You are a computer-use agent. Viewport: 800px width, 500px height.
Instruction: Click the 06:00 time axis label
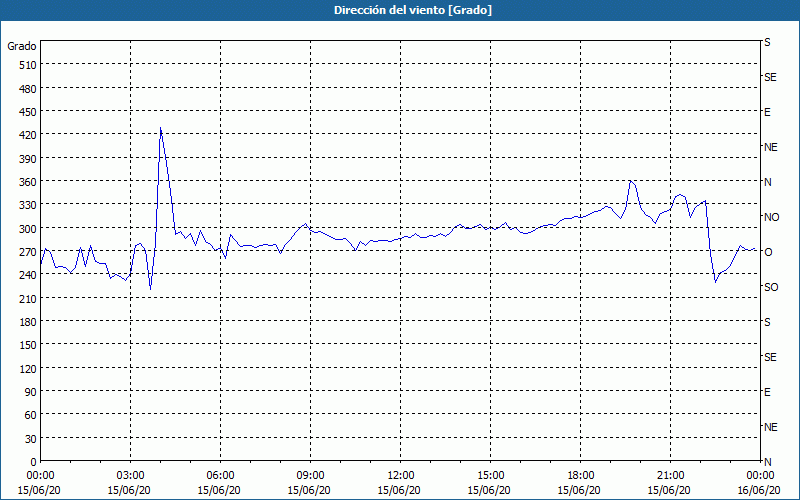[x=220, y=476]
